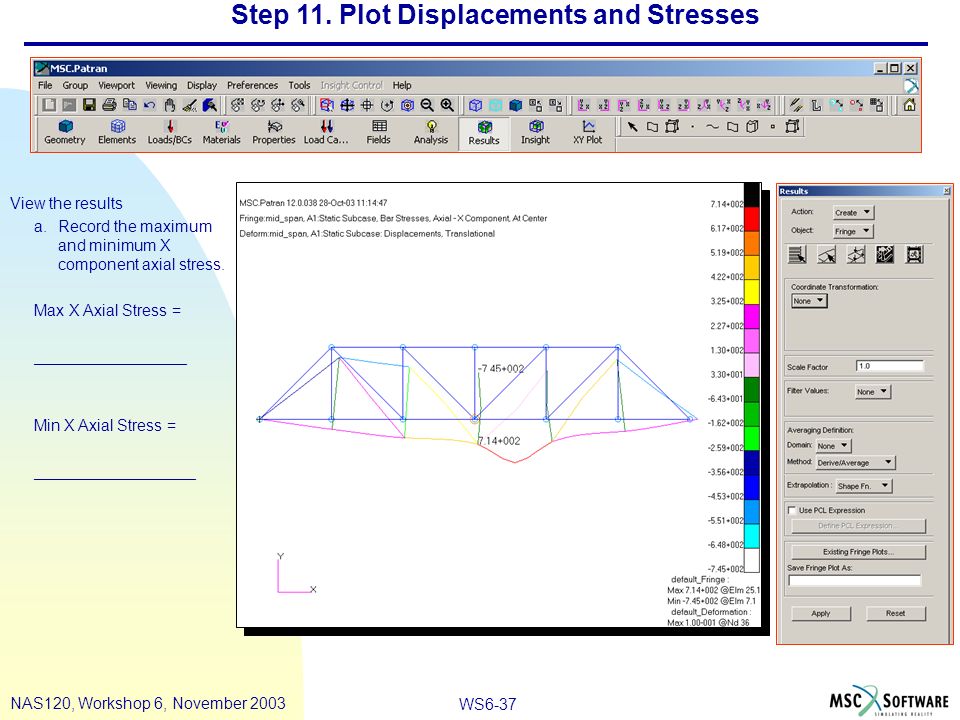
Task: Open the Averaging Domain dropdown
Action: click(833, 446)
